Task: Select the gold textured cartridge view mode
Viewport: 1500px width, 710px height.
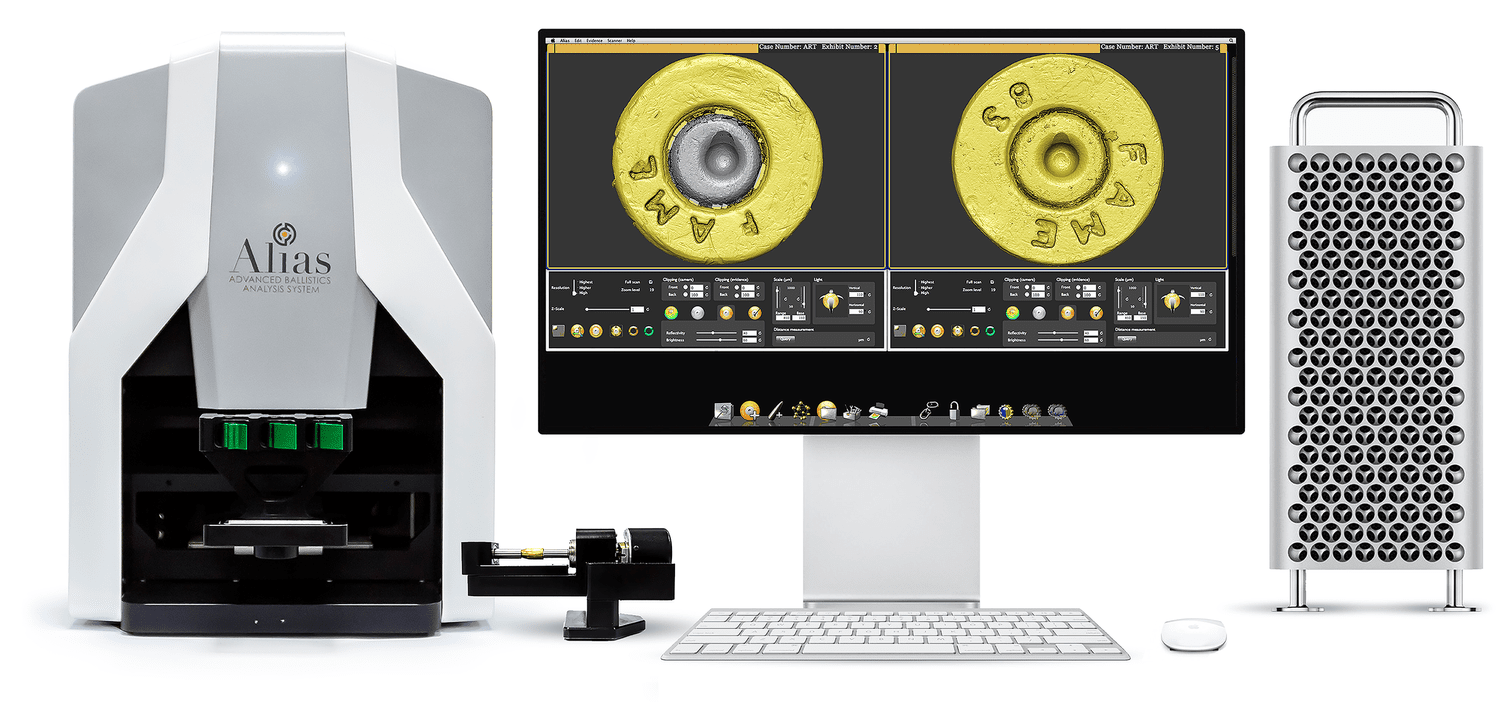Action: pos(727,313)
